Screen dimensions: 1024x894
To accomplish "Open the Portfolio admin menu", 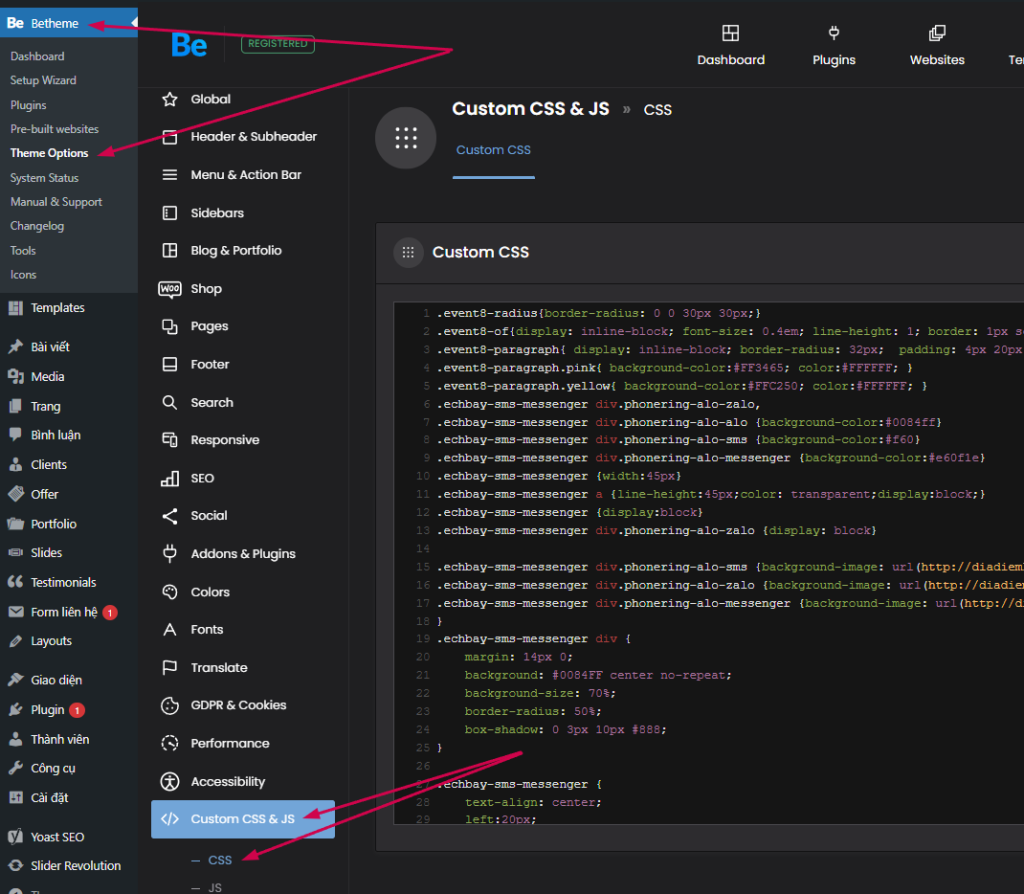I will tap(54, 524).
